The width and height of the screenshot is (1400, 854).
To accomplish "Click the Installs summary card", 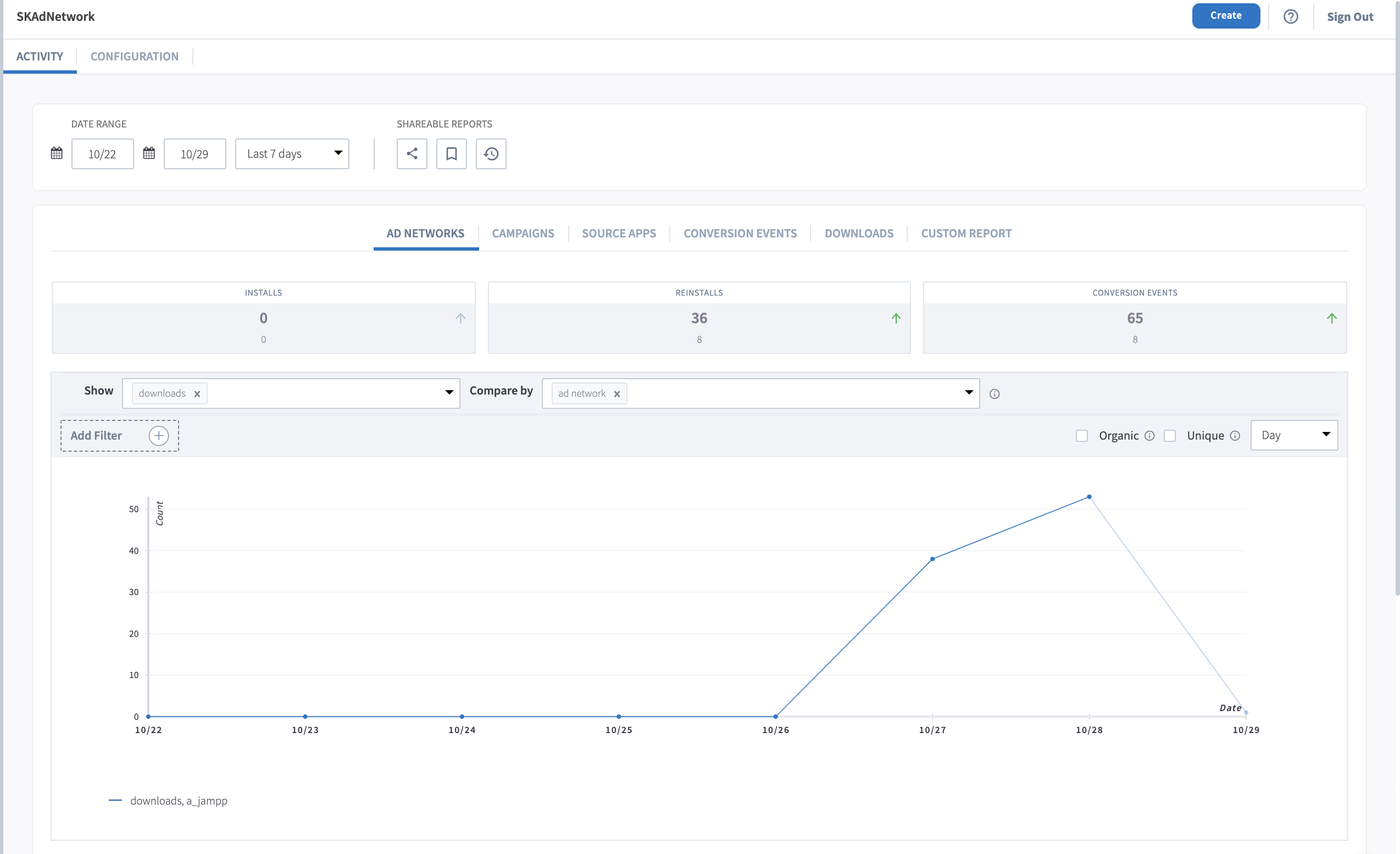I will [264, 318].
